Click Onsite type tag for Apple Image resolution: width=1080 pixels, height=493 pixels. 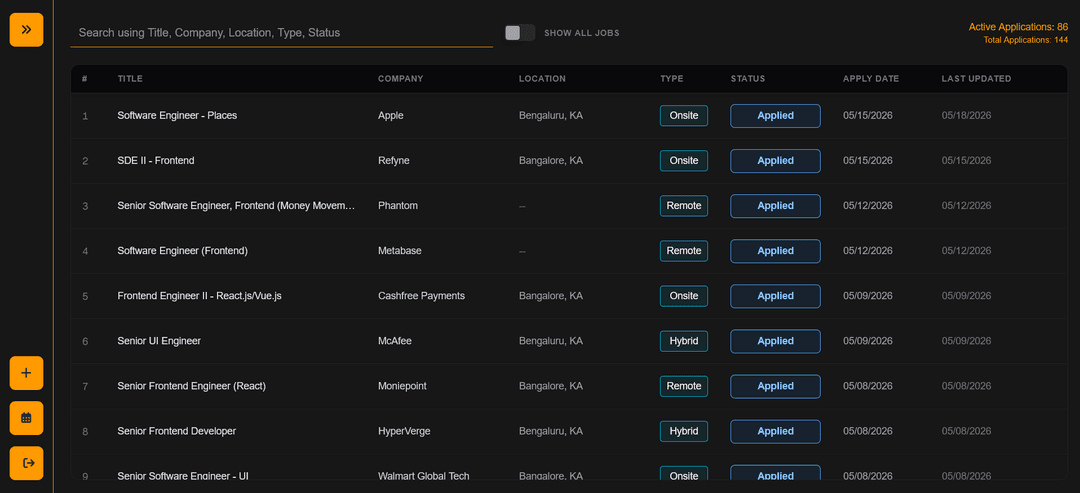[684, 116]
